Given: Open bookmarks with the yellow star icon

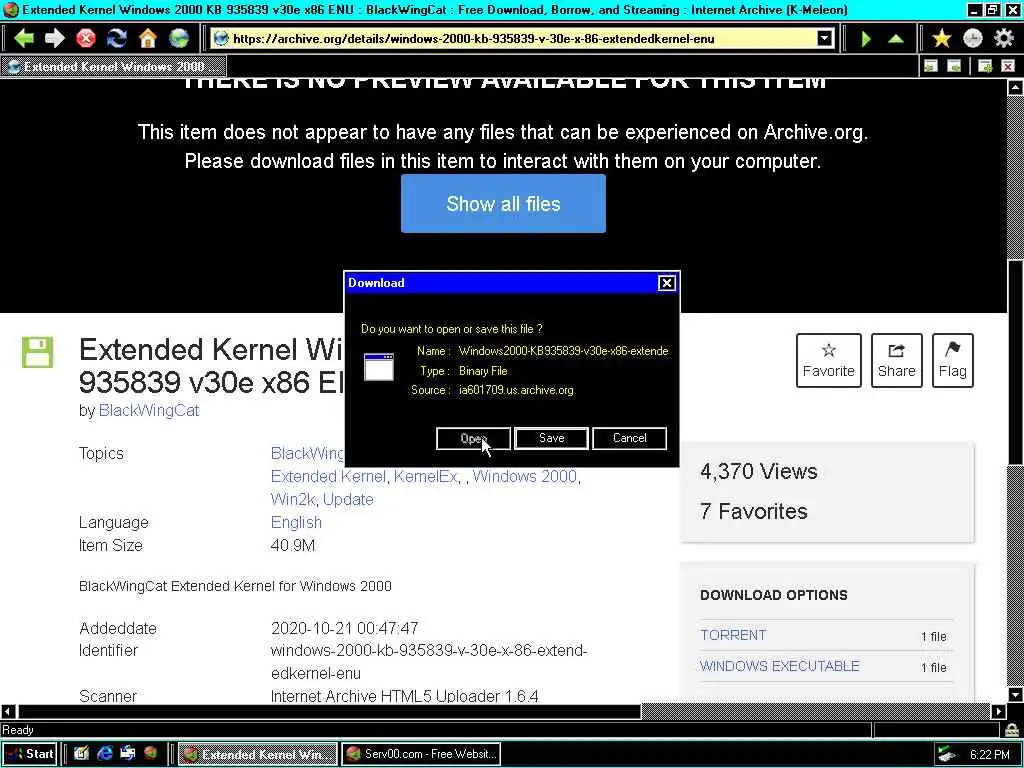Looking at the screenshot, I should [941, 39].
